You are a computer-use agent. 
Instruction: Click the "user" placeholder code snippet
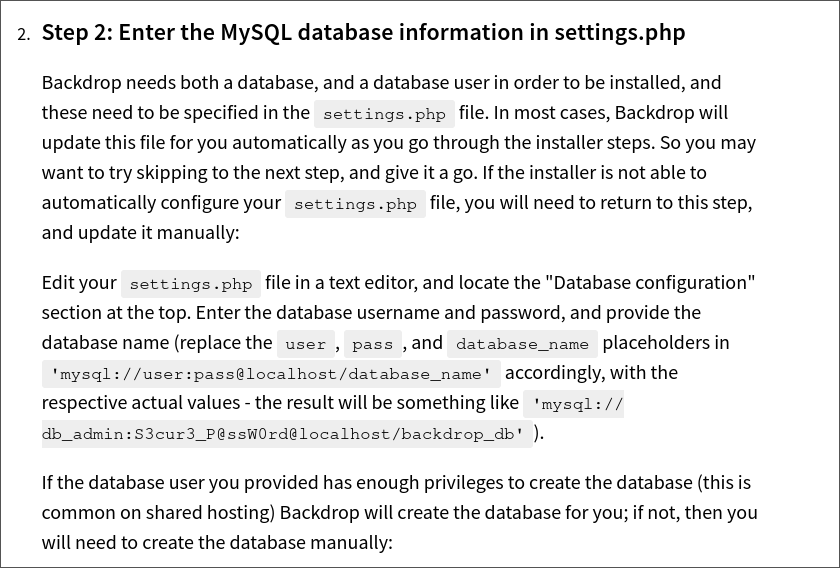[305, 344]
